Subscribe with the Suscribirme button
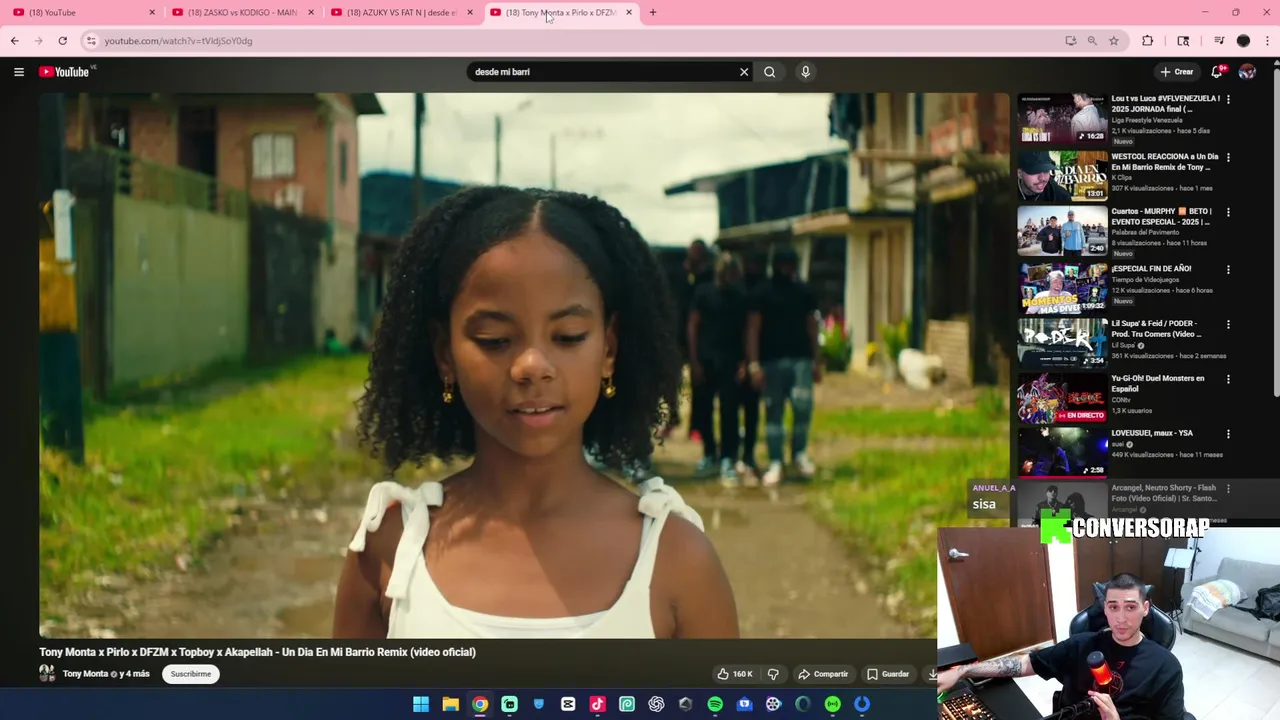Viewport: 1280px width, 720px height. [191, 674]
